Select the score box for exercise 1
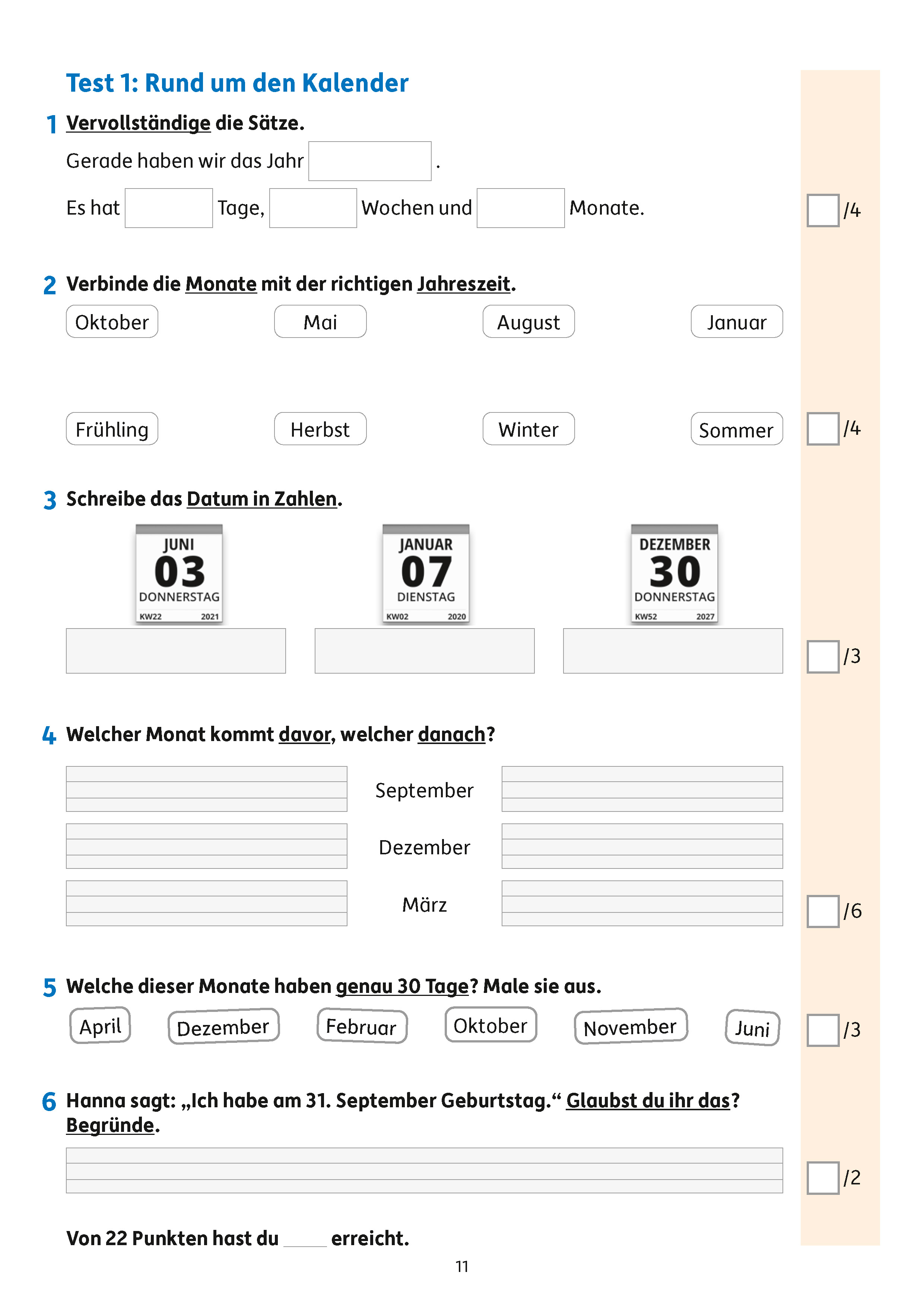The image size is (924, 1307). (823, 210)
